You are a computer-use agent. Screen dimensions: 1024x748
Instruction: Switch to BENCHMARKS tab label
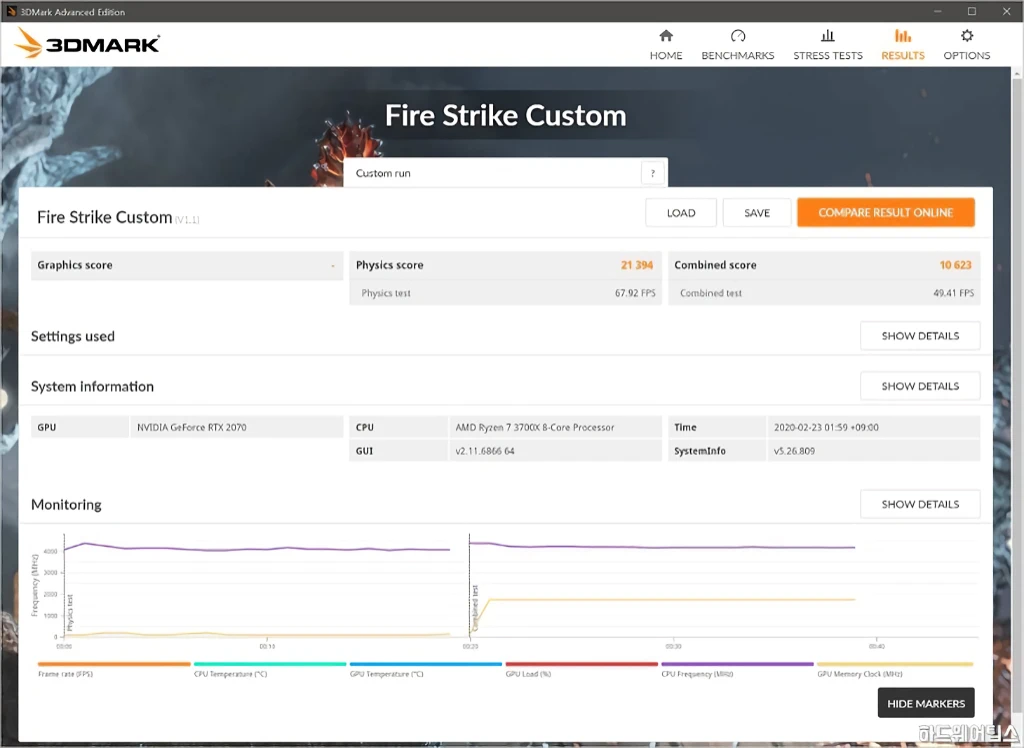738,56
